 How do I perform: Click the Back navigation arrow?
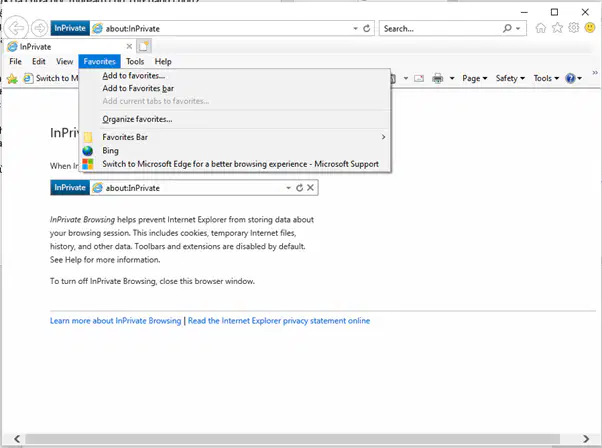16,28
